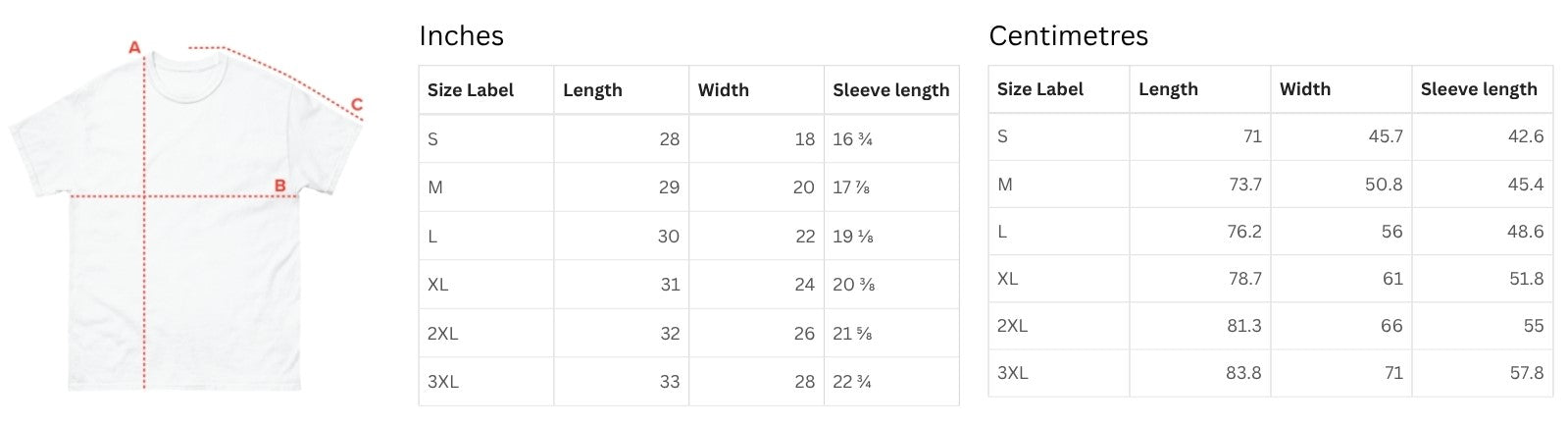This screenshot has height=426, width=1568.
Task: Click Length column header in Inches table
Action: pos(592,90)
